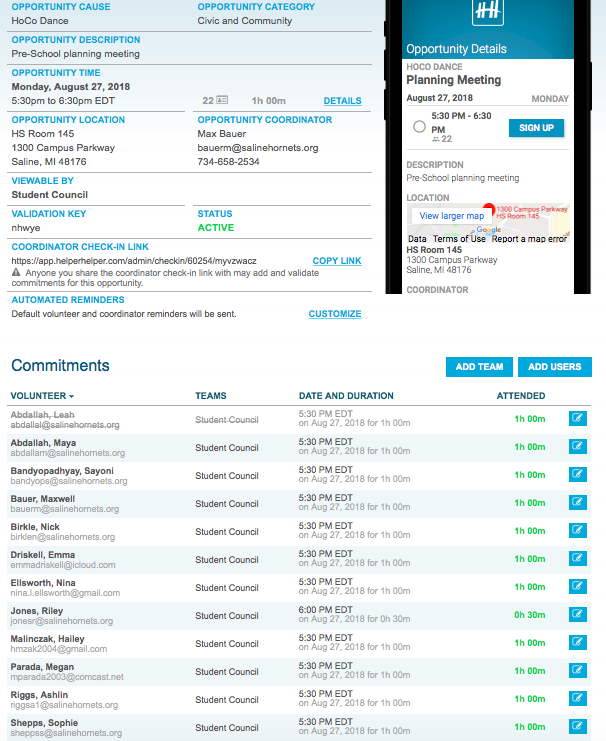Click the red map pin marker
This screenshot has width=606, height=741.
[x=489, y=209]
